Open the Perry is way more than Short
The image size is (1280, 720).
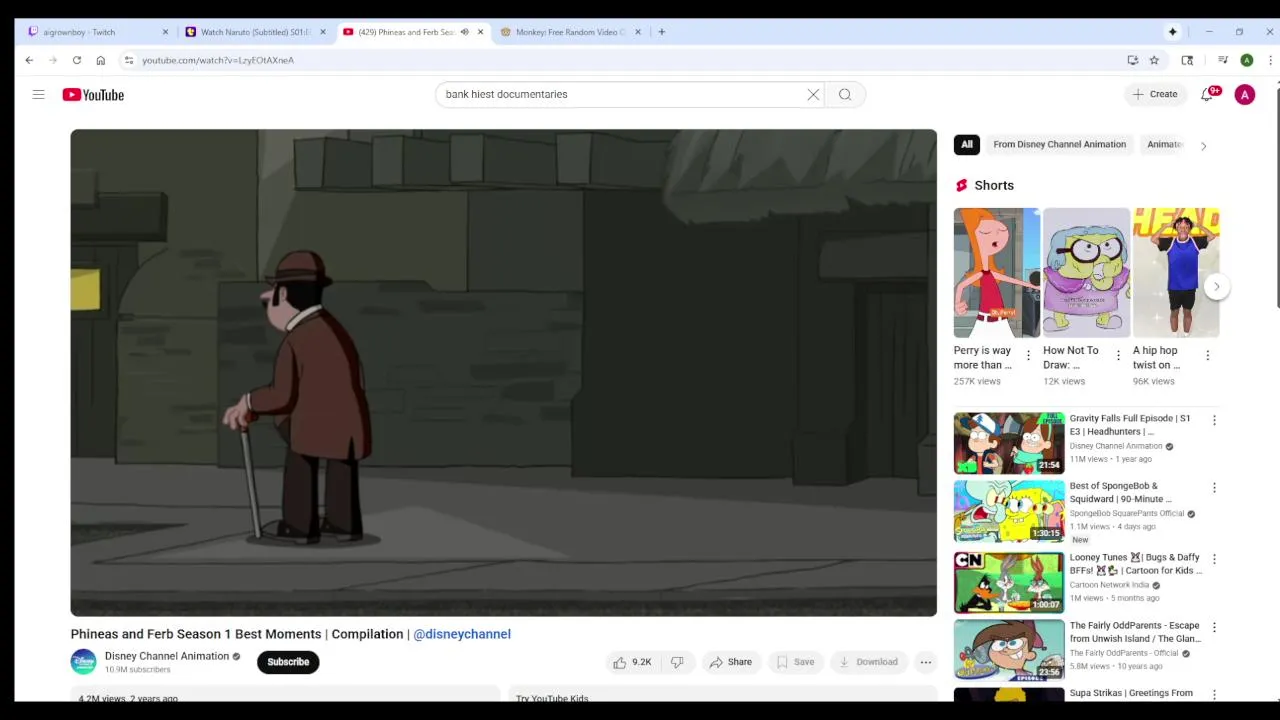(996, 273)
